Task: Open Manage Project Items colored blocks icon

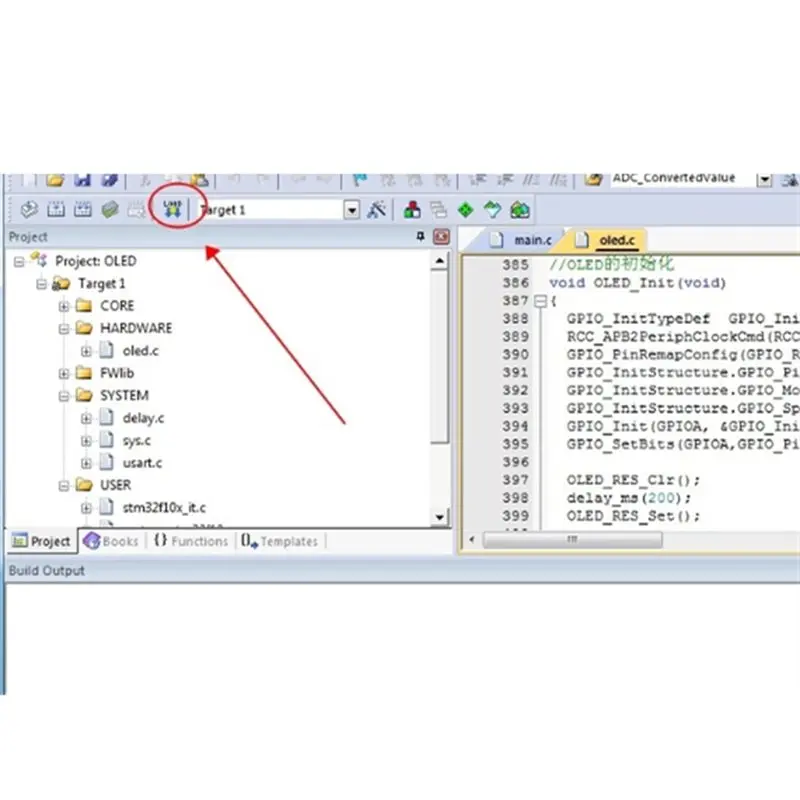Action: pos(412,210)
